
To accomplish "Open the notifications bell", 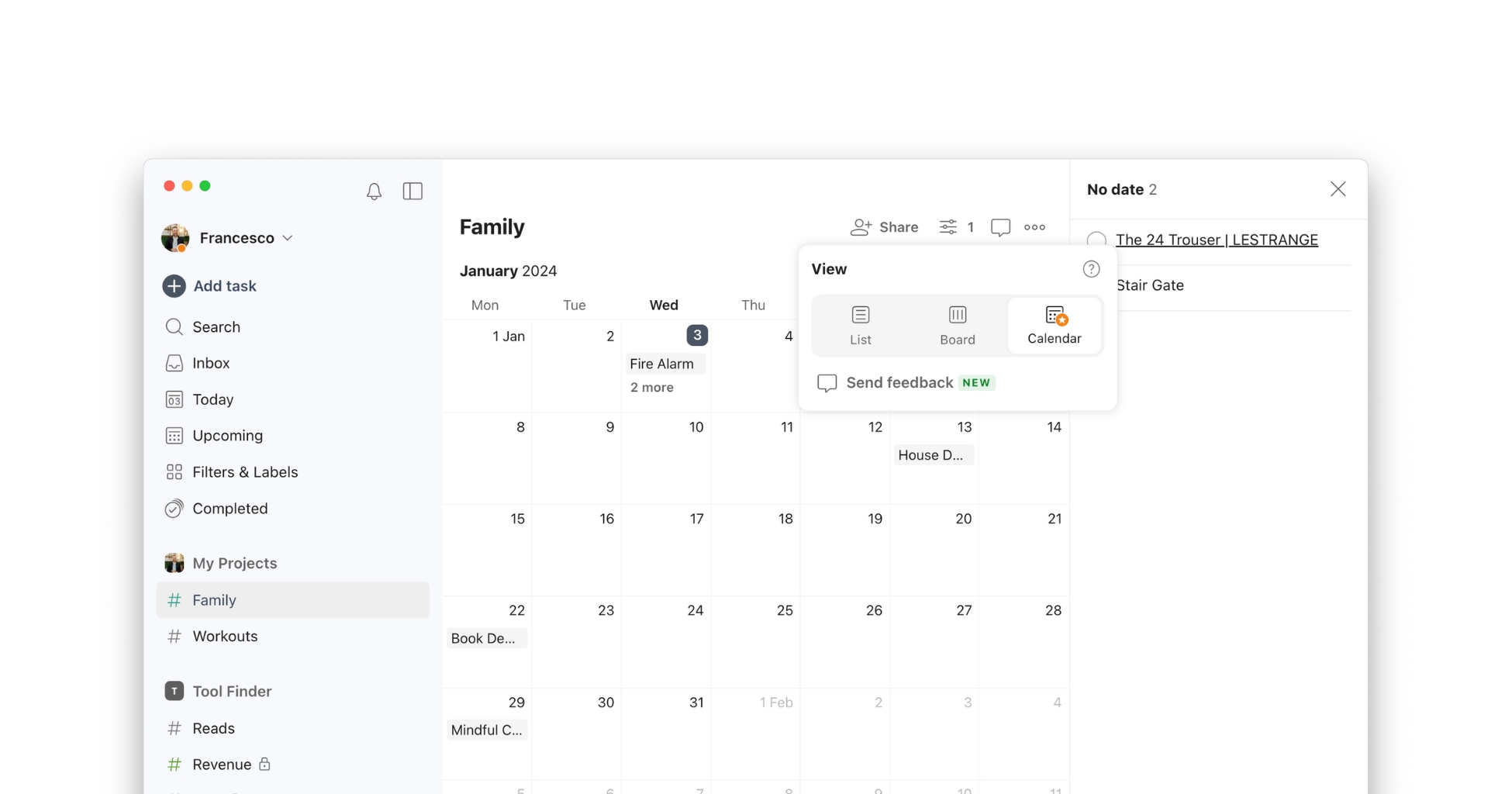I will click(374, 191).
